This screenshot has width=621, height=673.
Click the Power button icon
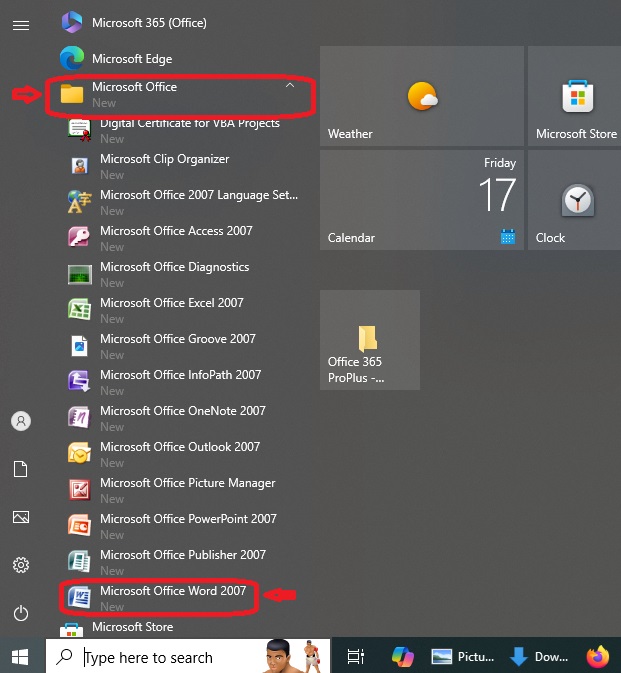click(x=21, y=613)
